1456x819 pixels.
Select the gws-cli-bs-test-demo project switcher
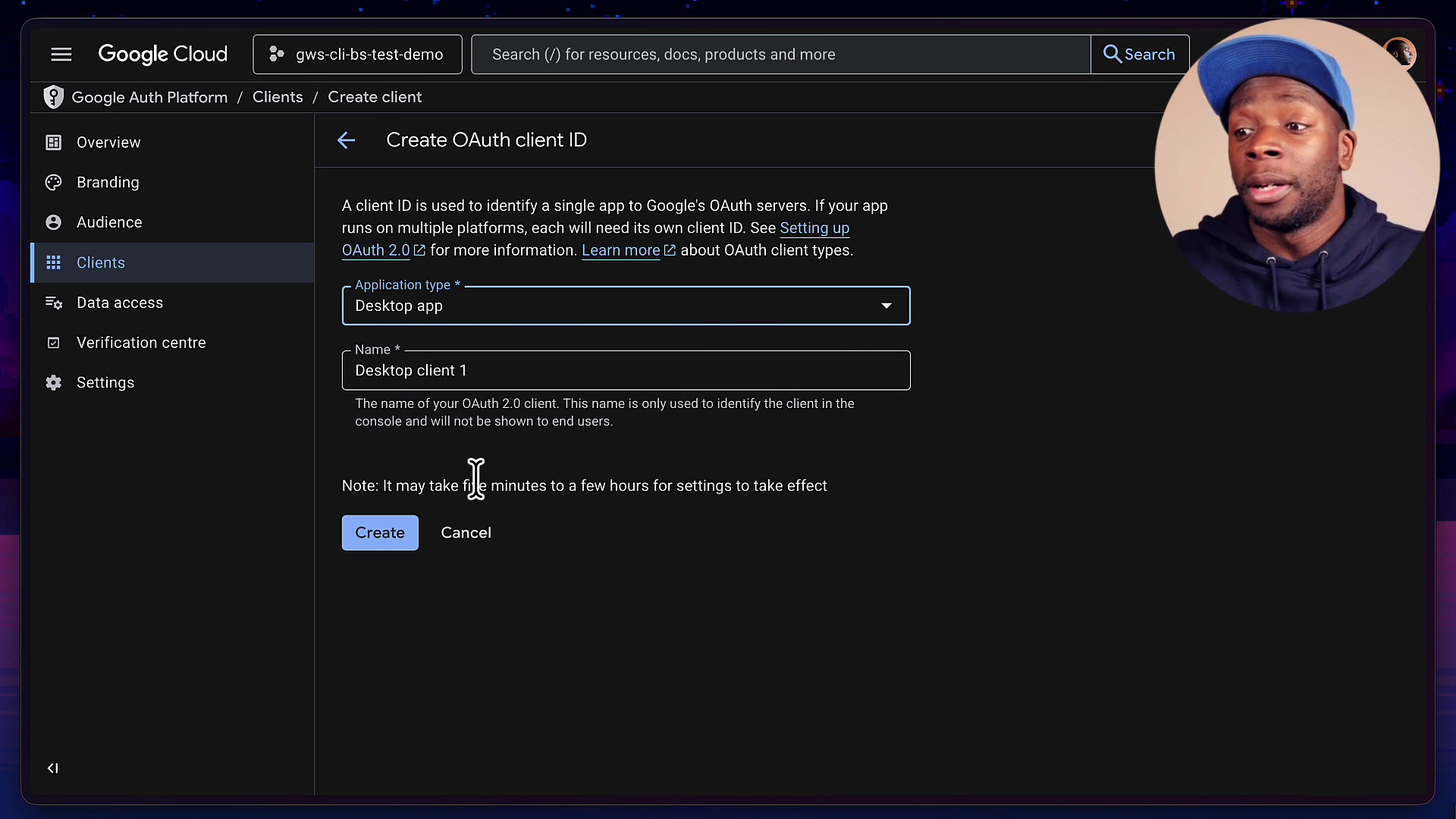tap(357, 54)
